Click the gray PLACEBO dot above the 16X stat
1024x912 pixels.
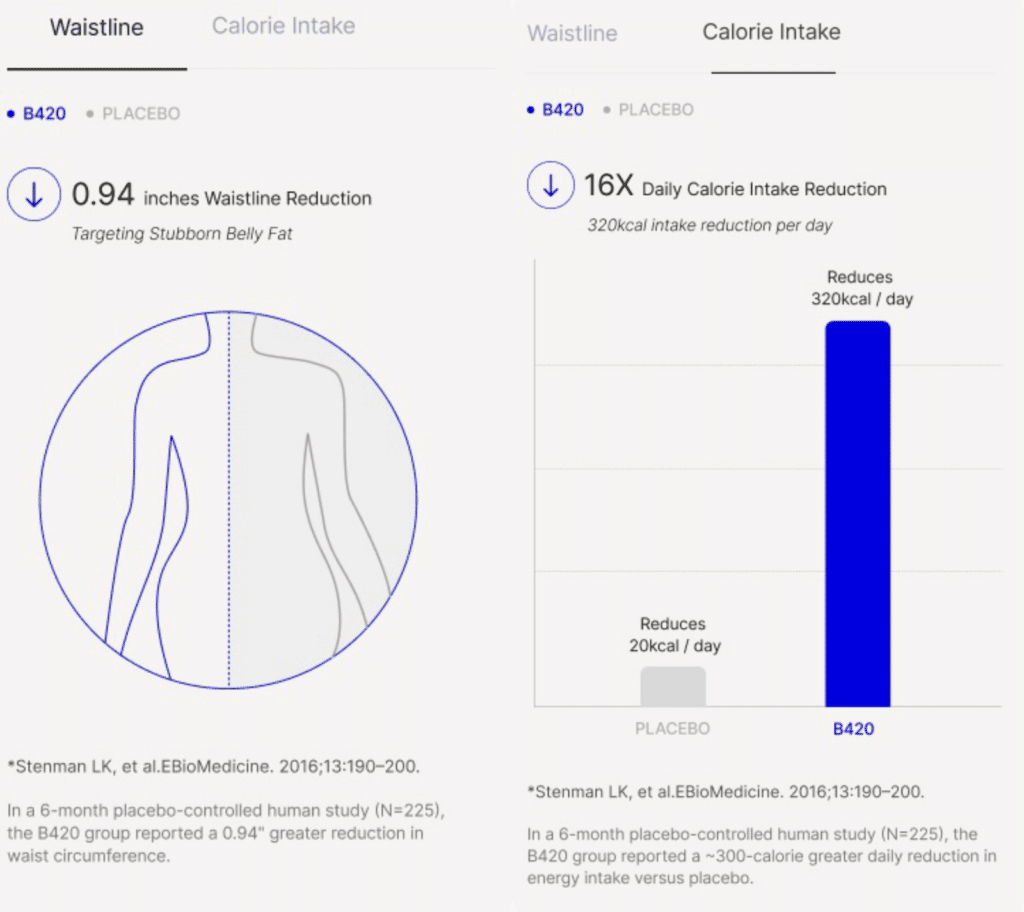coord(607,110)
